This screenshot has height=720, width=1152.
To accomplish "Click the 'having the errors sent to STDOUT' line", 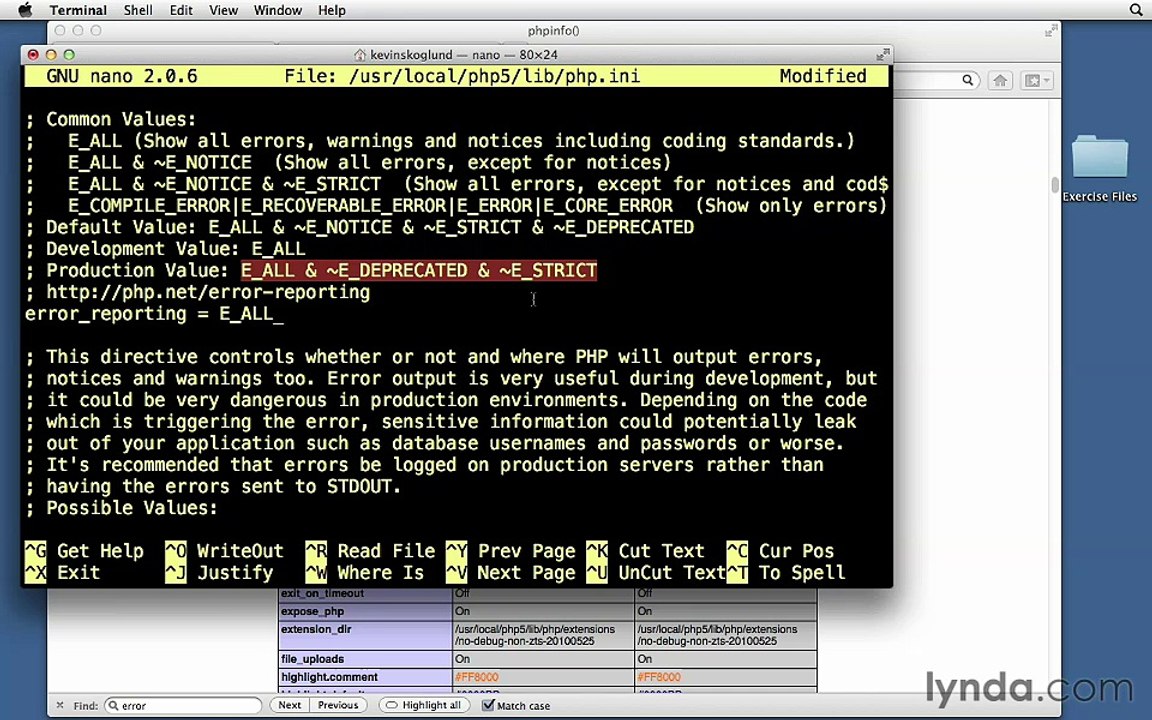I will point(213,486).
